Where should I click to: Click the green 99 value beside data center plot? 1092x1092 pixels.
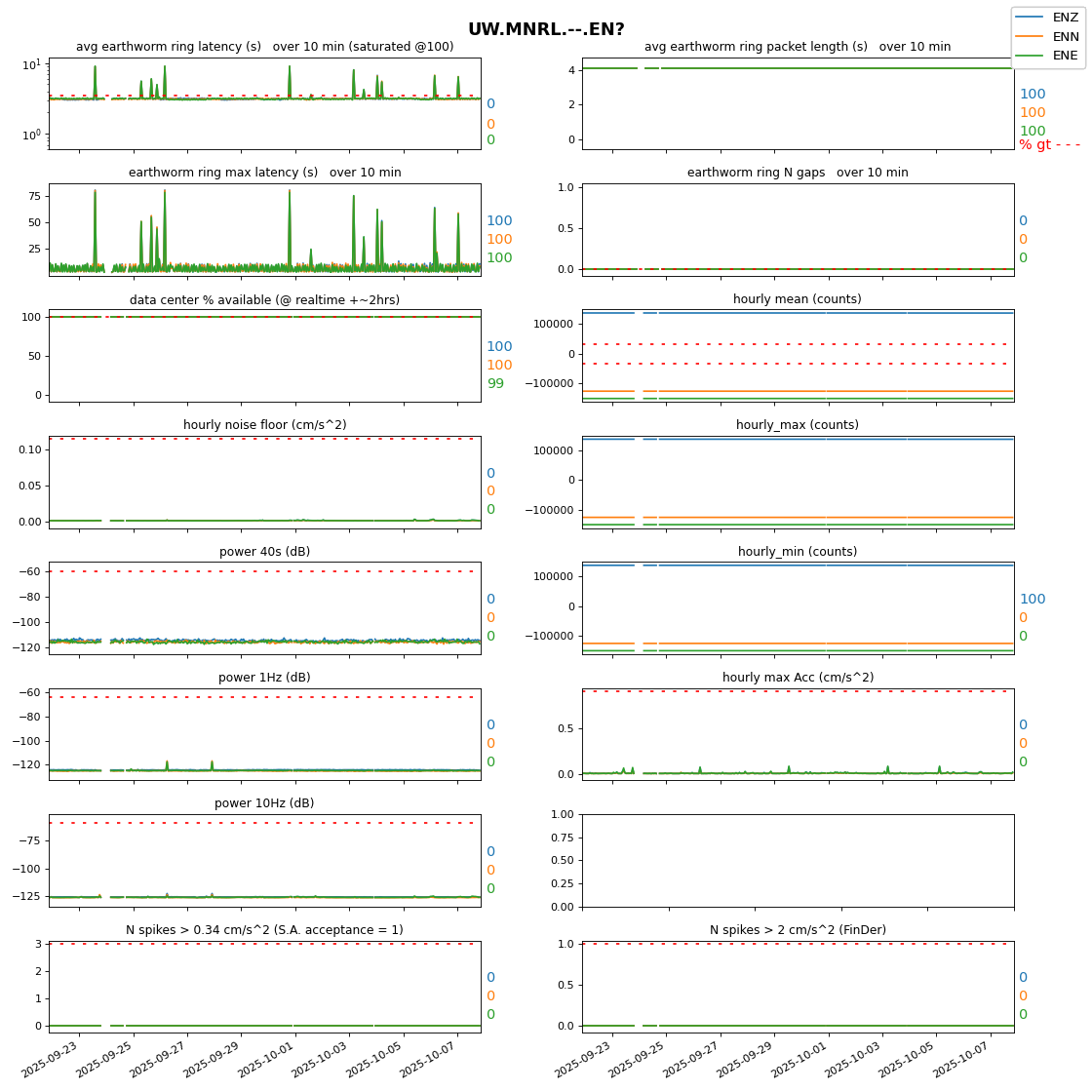[x=495, y=384]
